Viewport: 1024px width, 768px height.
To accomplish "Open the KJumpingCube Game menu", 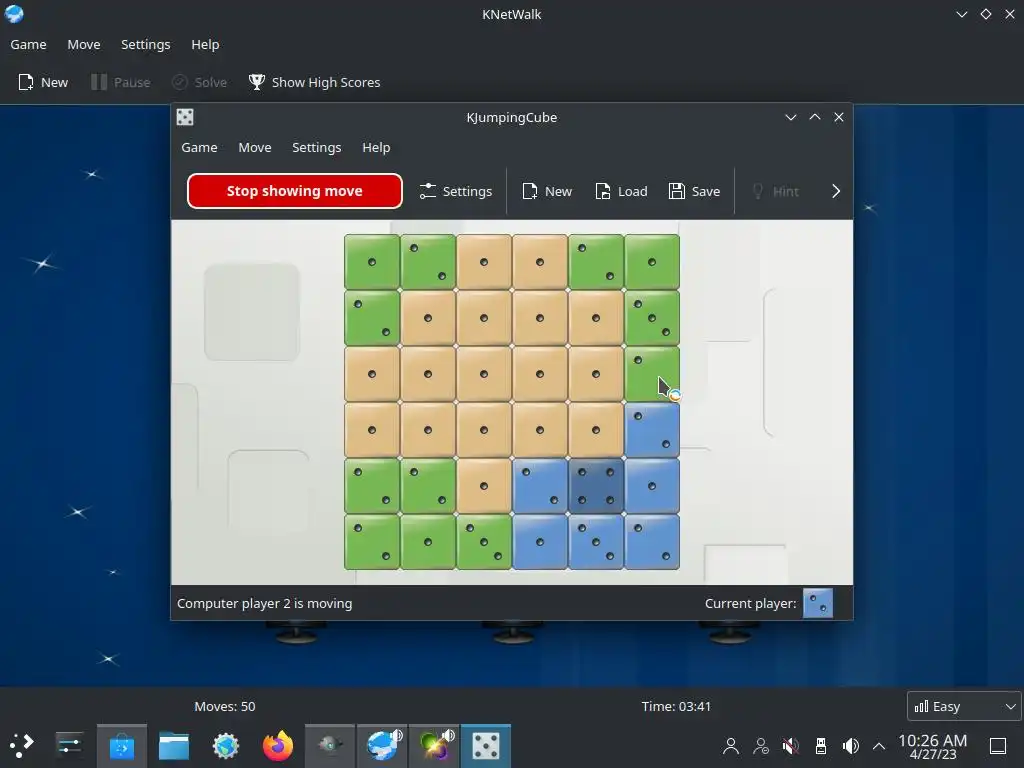I will click(199, 148).
